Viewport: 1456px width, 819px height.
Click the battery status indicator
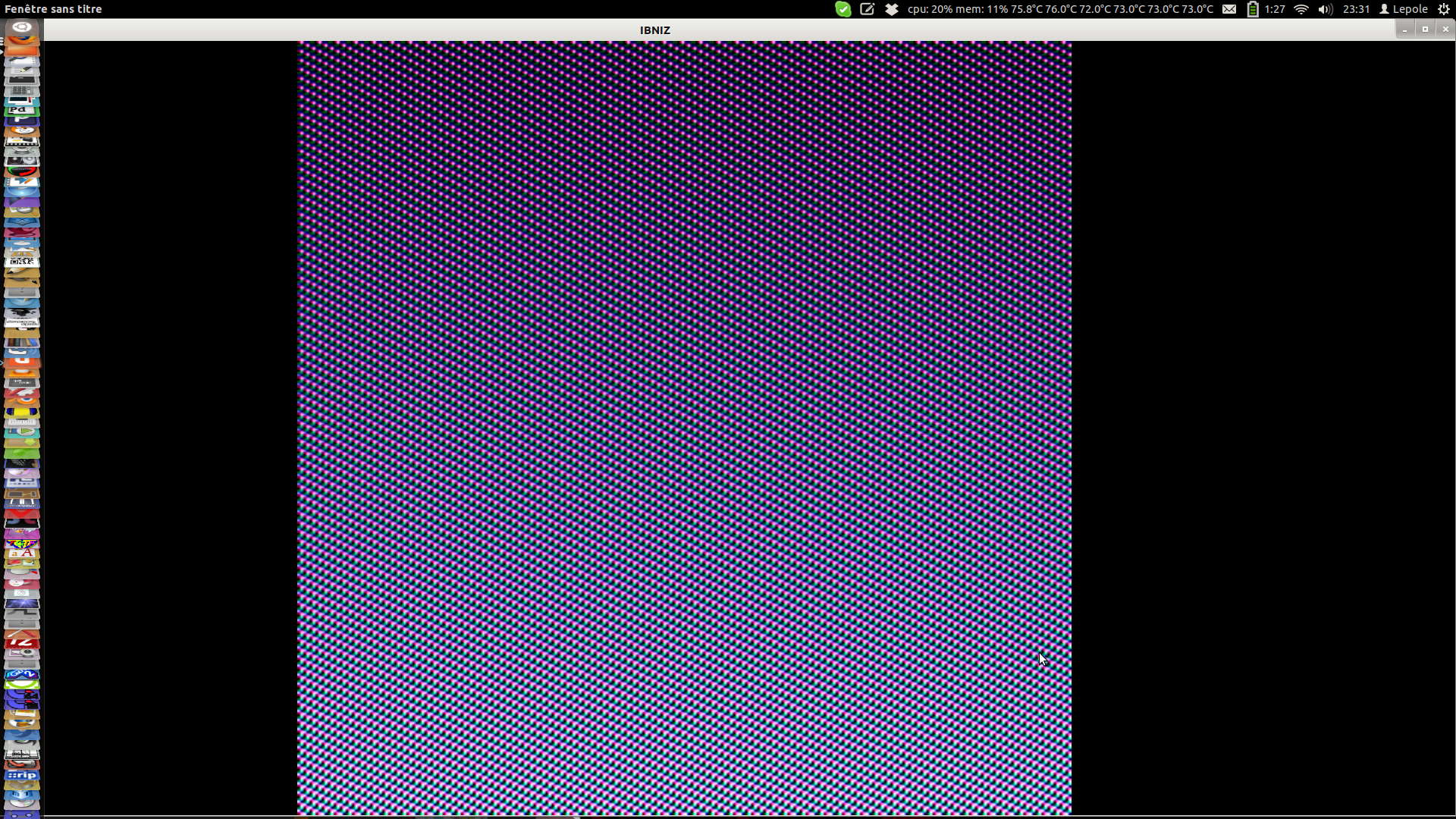1253,9
